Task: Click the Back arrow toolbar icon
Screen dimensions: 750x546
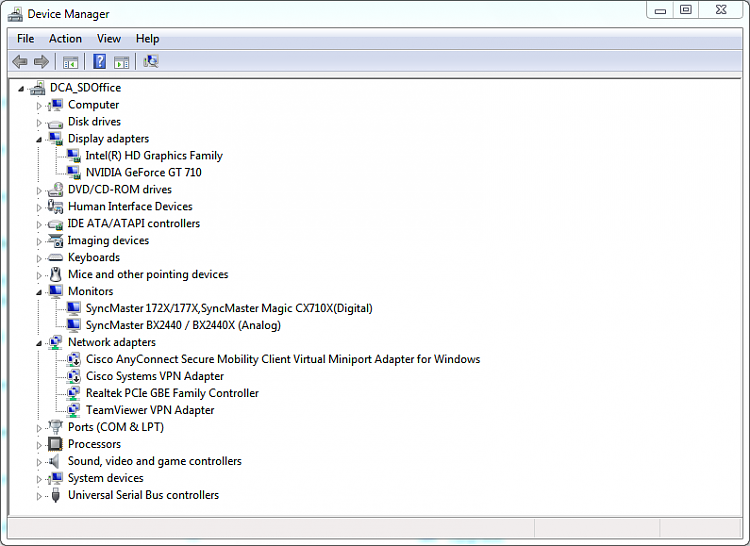Action: [20, 62]
